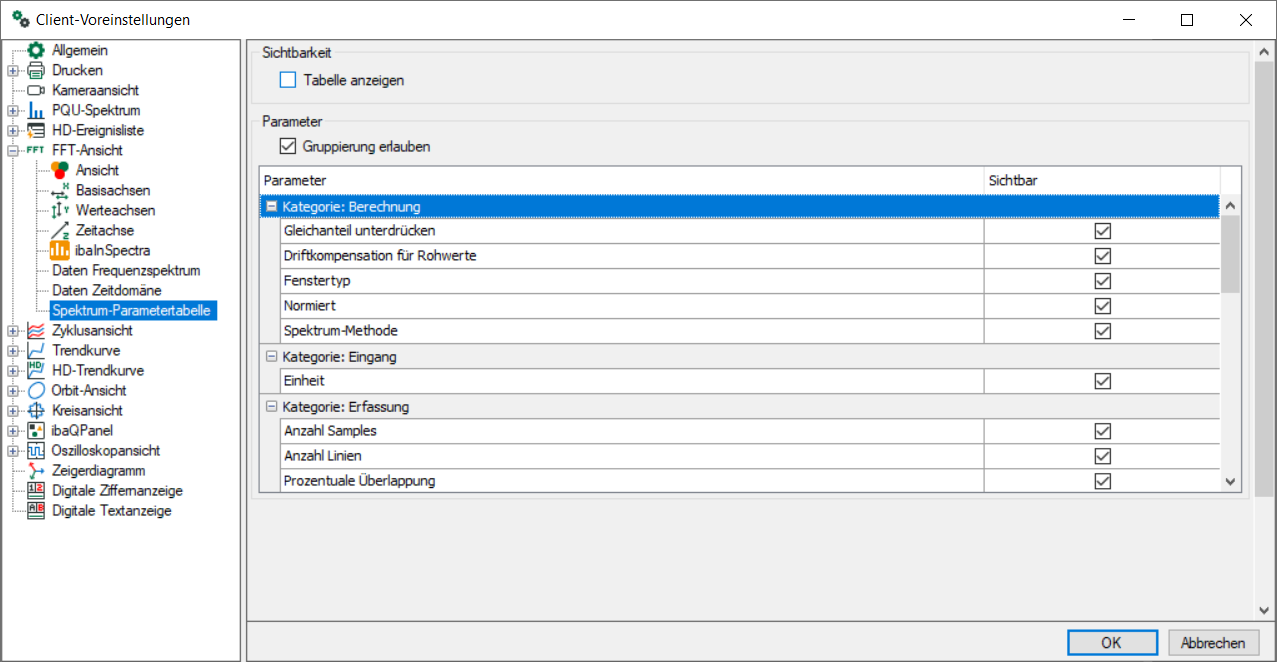The image size is (1277, 662).
Task: Expand the Zyklusansicht tree node
Action: click(12, 330)
